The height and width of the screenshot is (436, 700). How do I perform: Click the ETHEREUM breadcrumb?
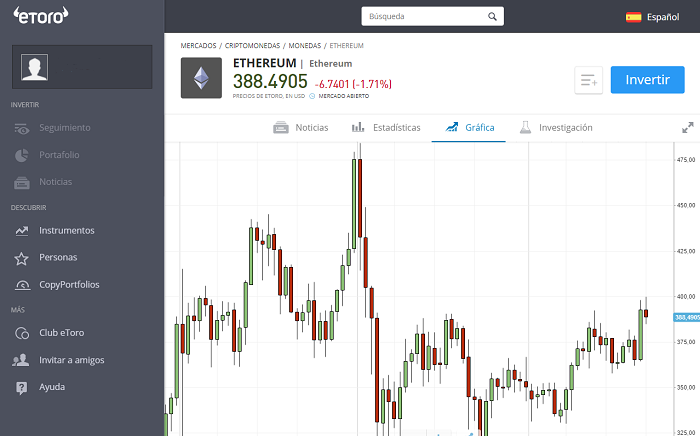click(346, 46)
